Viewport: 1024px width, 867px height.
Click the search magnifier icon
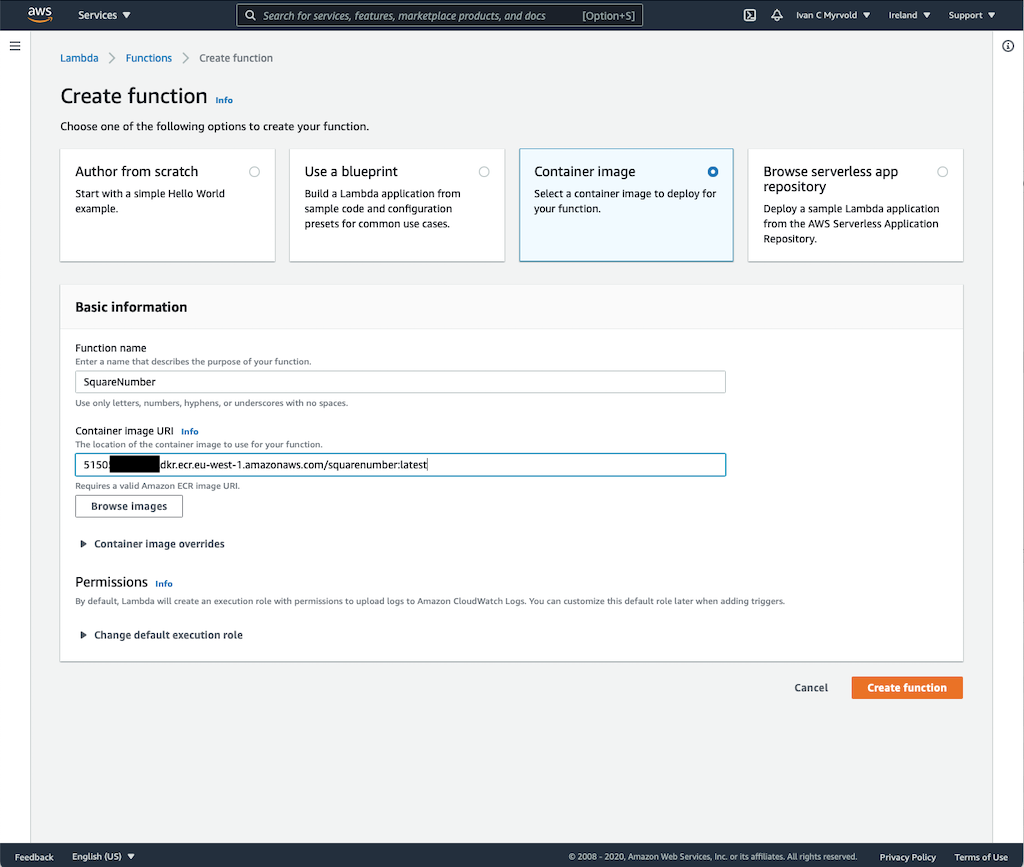pos(250,15)
